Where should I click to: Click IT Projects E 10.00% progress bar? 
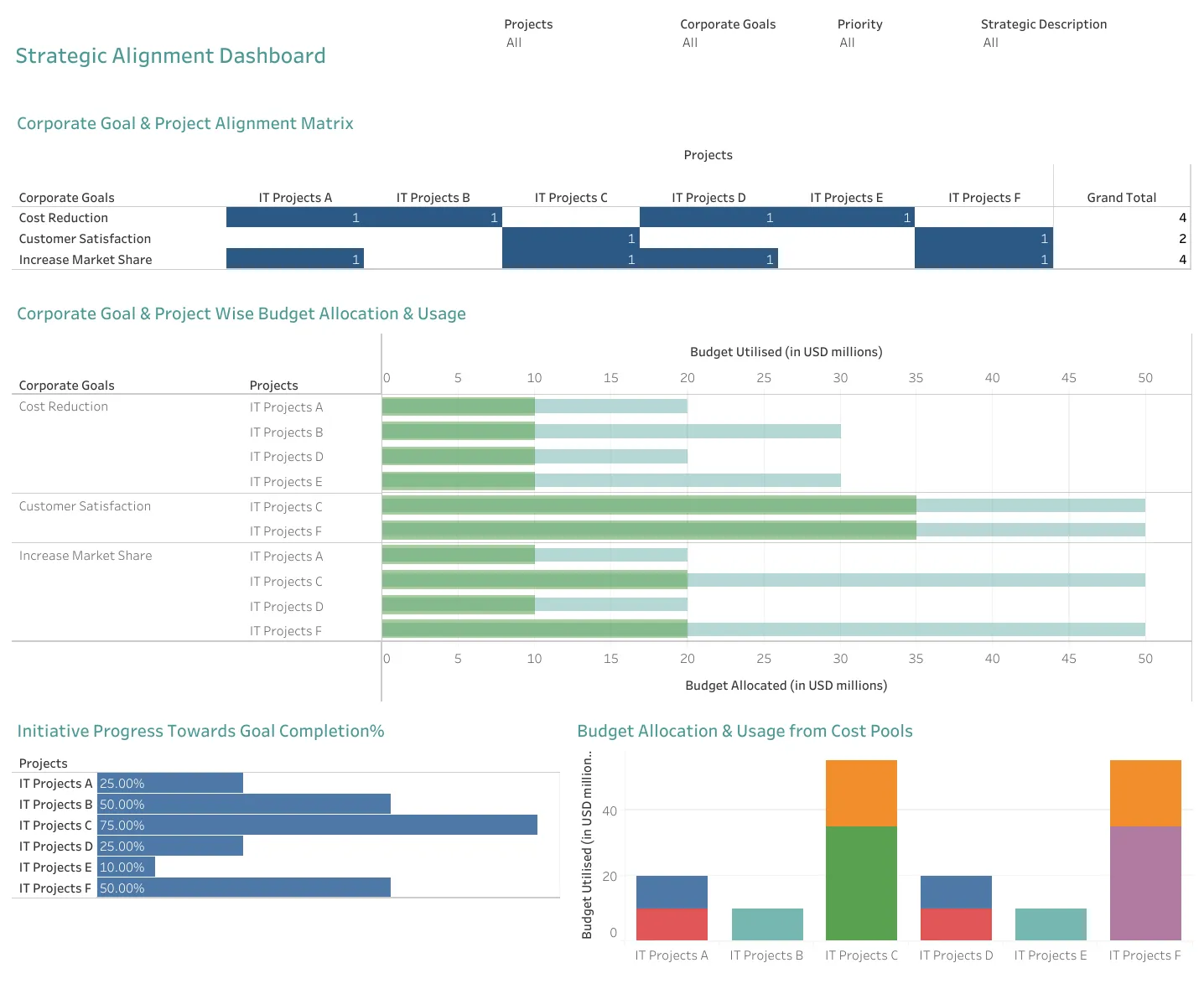coord(126,867)
